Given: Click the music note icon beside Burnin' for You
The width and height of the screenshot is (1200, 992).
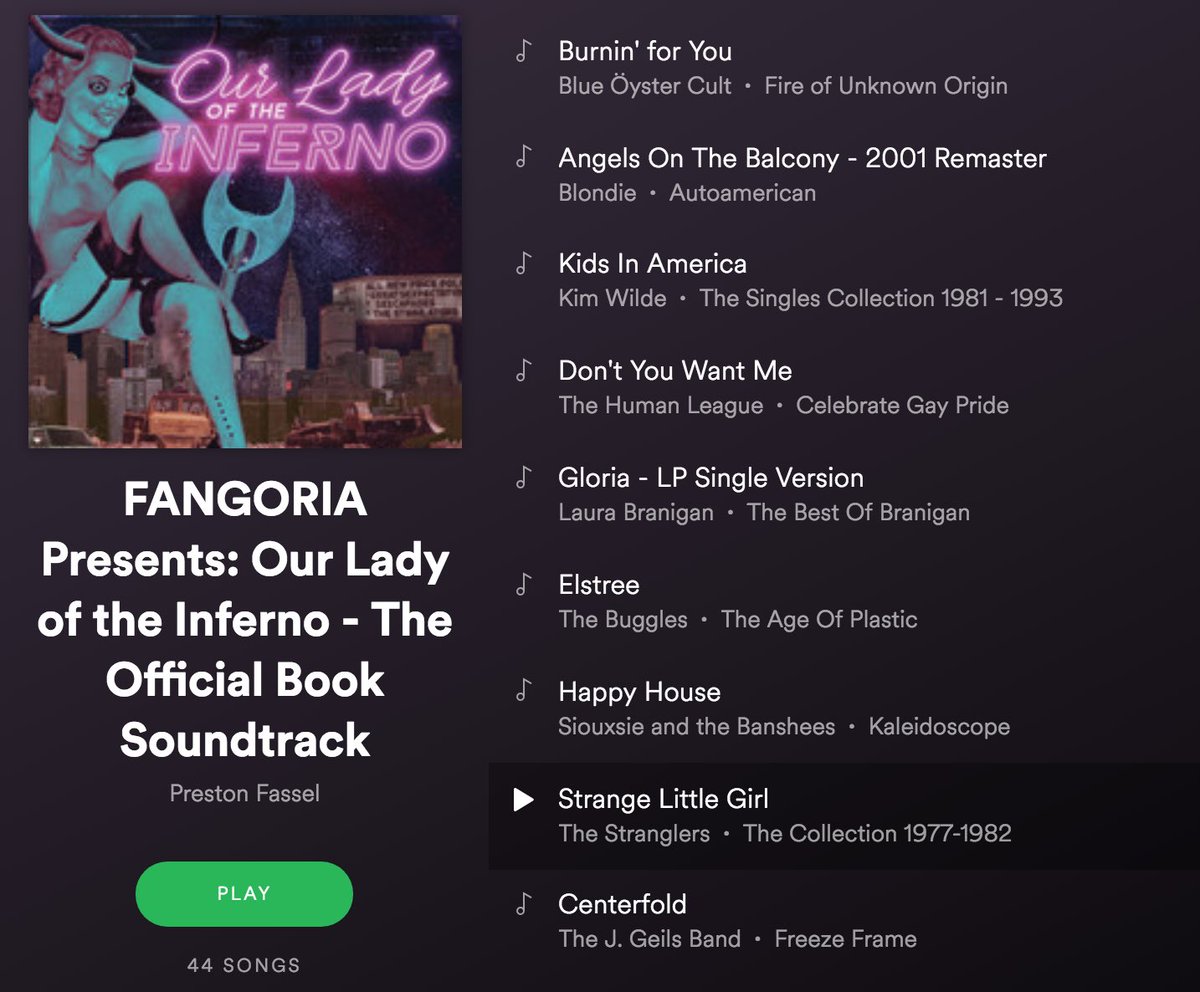Looking at the screenshot, I should click(x=521, y=51).
